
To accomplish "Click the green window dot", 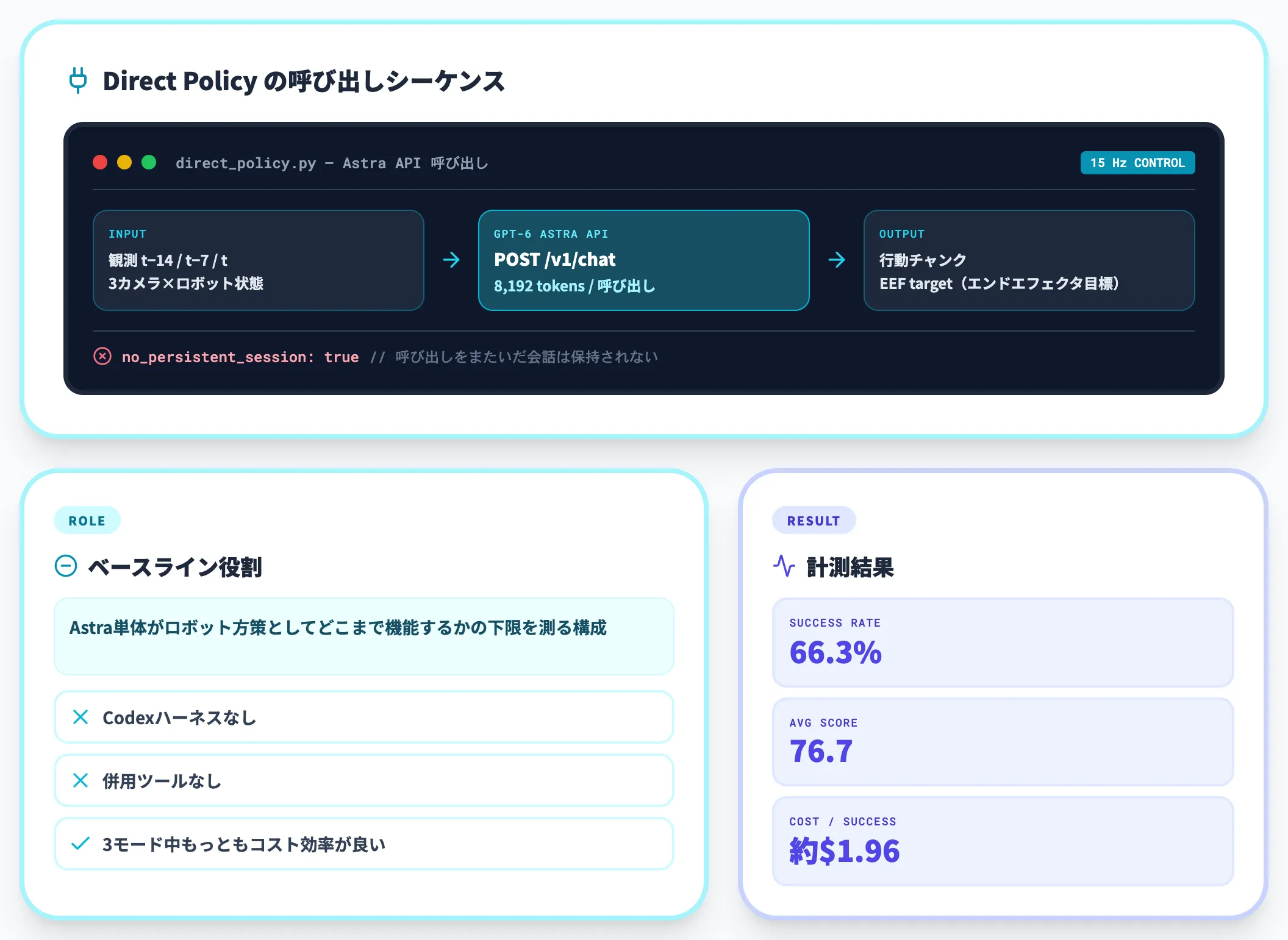I will [149, 162].
